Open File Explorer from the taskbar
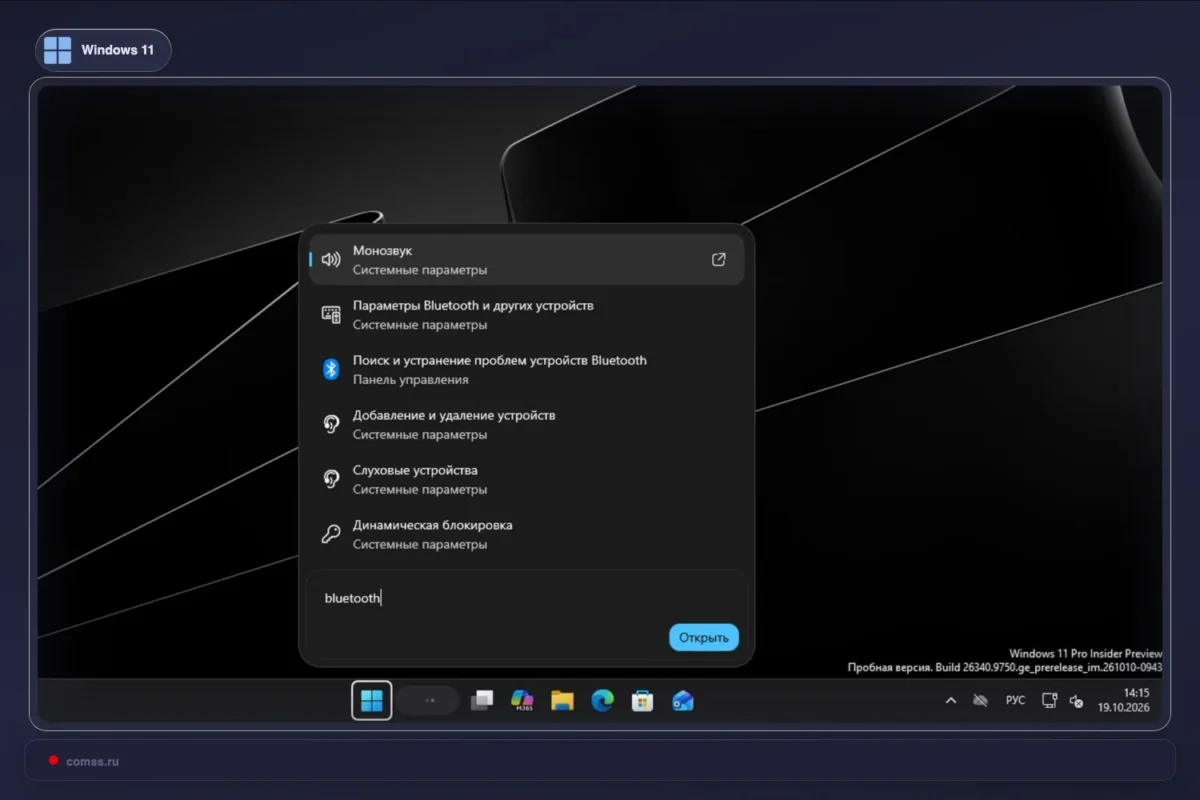The width and height of the screenshot is (1200, 800). [x=562, y=701]
